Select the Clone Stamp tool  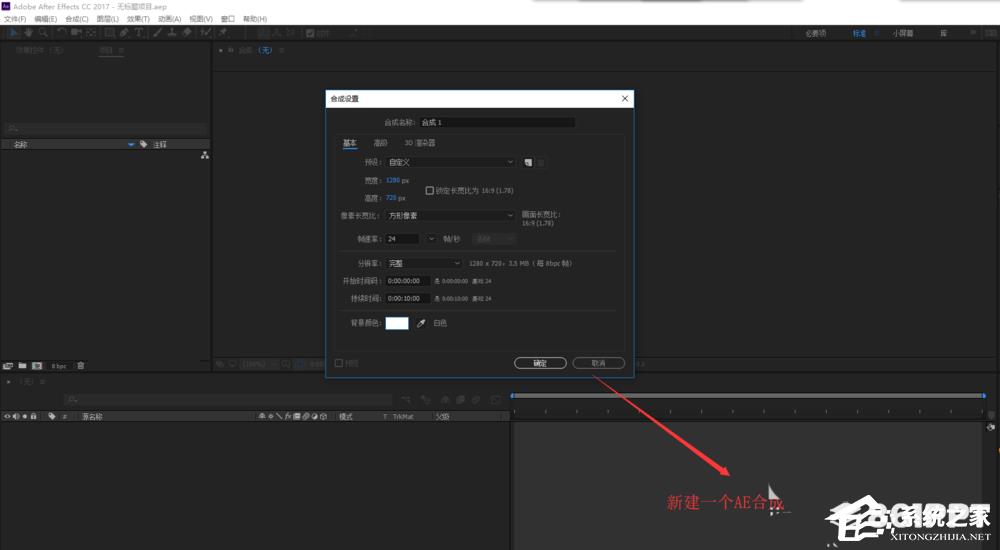(172, 33)
